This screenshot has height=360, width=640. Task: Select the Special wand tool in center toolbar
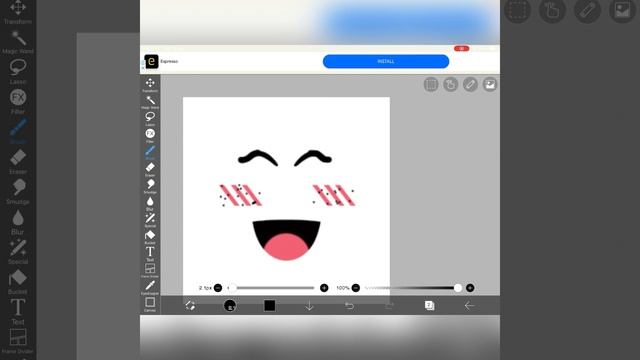click(x=150, y=220)
